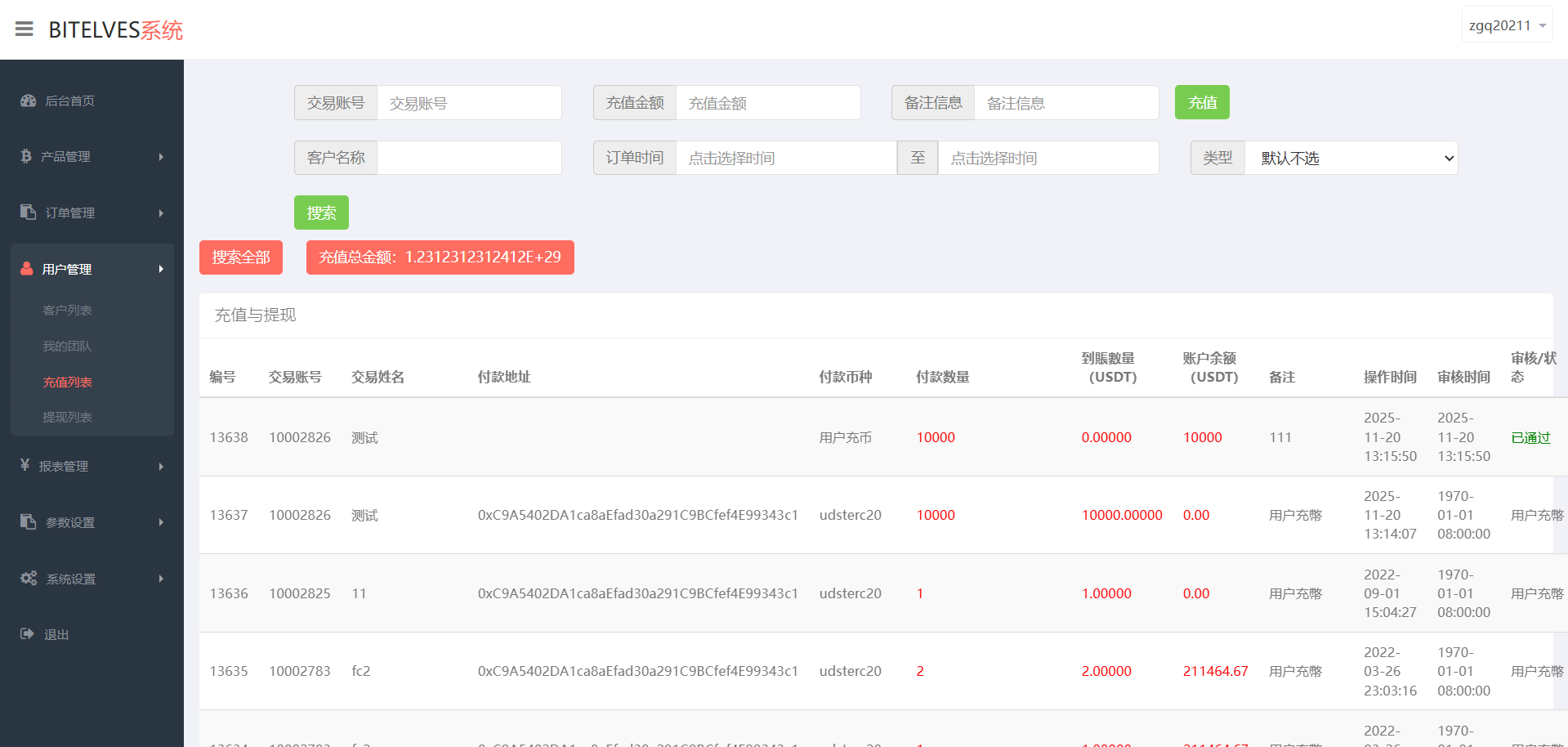The height and width of the screenshot is (747, 1568).
Task: Open 提现列表 in the sidebar
Action: [67, 418]
